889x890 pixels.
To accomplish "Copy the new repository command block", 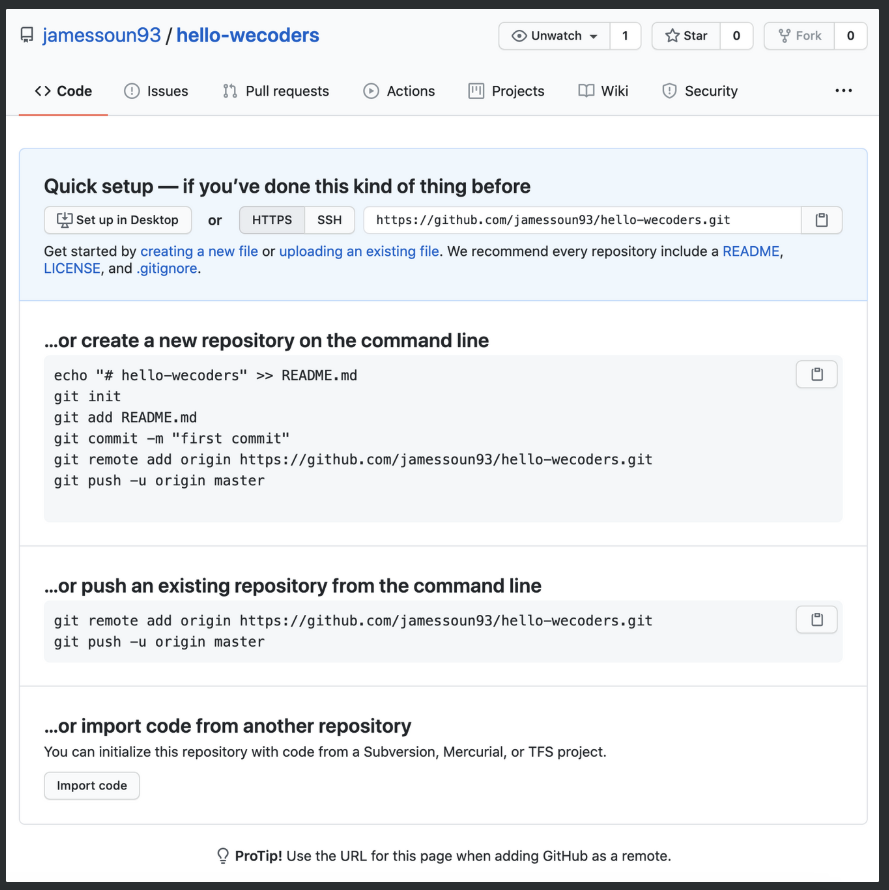I will (816, 374).
